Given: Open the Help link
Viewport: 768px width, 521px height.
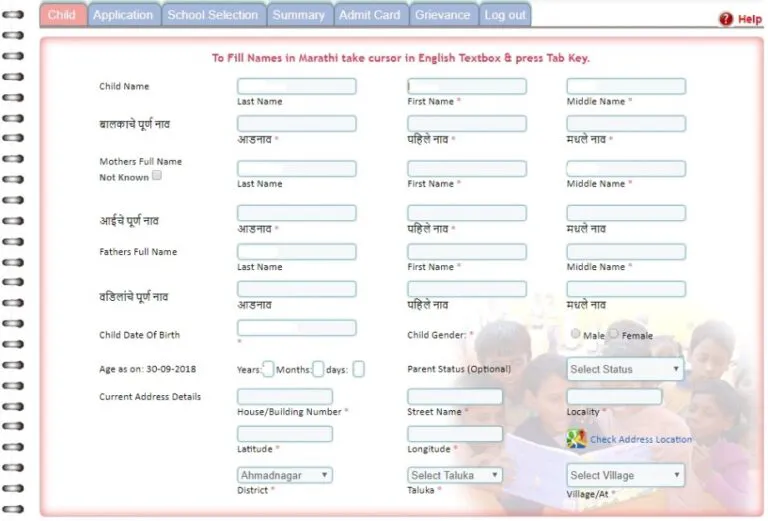Looking at the screenshot, I should pos(750,19).
